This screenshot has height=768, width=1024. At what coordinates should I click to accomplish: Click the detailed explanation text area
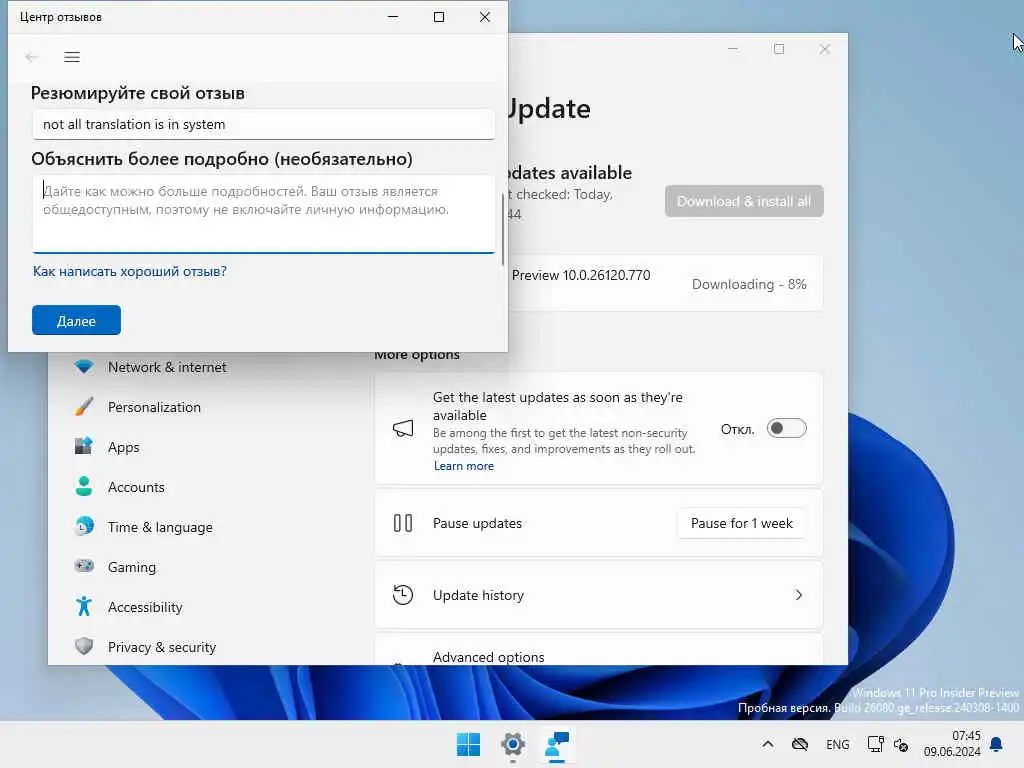pos(263,213)
